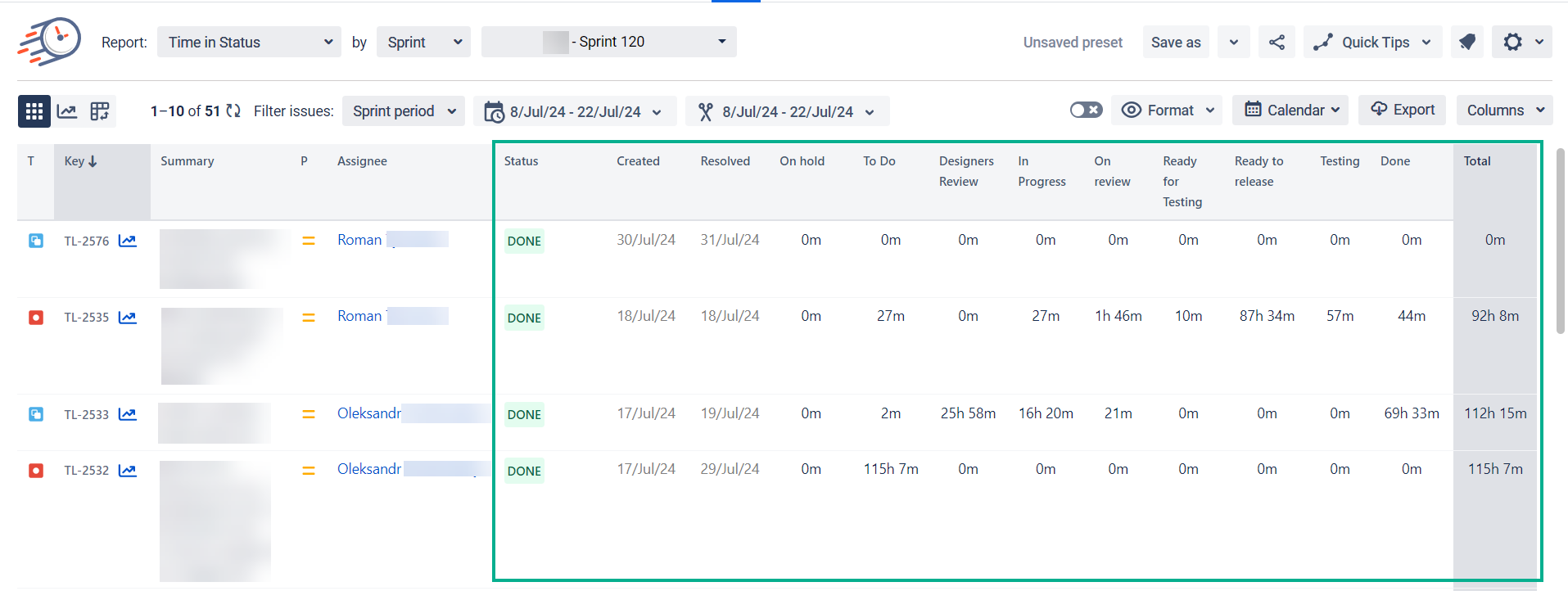Open chart icon for TL-2576
The image size is (1568, 591).
(128, 241)
